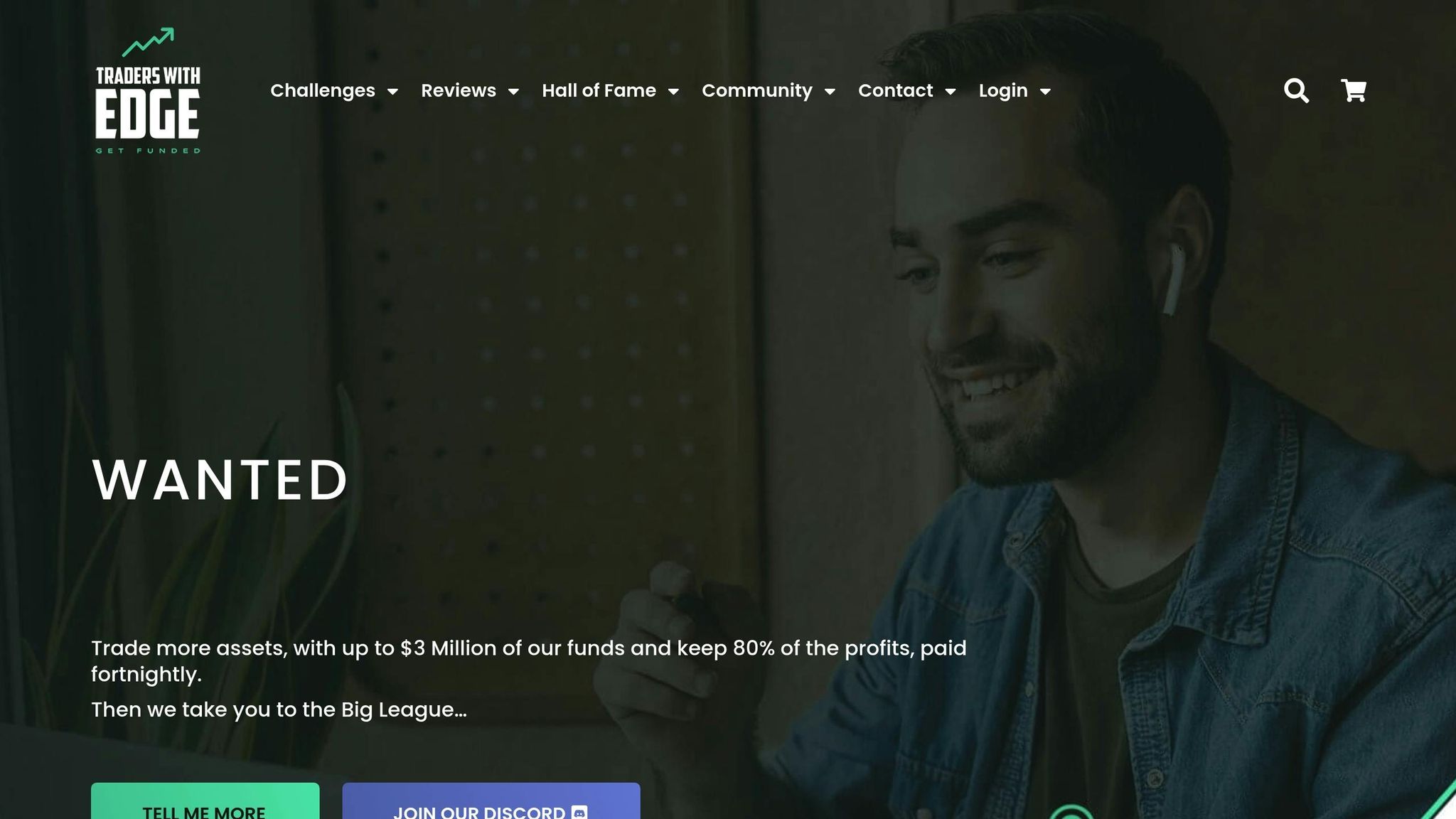The height and width of the screenshot is (819, 1456).
Task: Select Hall of Fame in the navigation
Action: (599, 90)
